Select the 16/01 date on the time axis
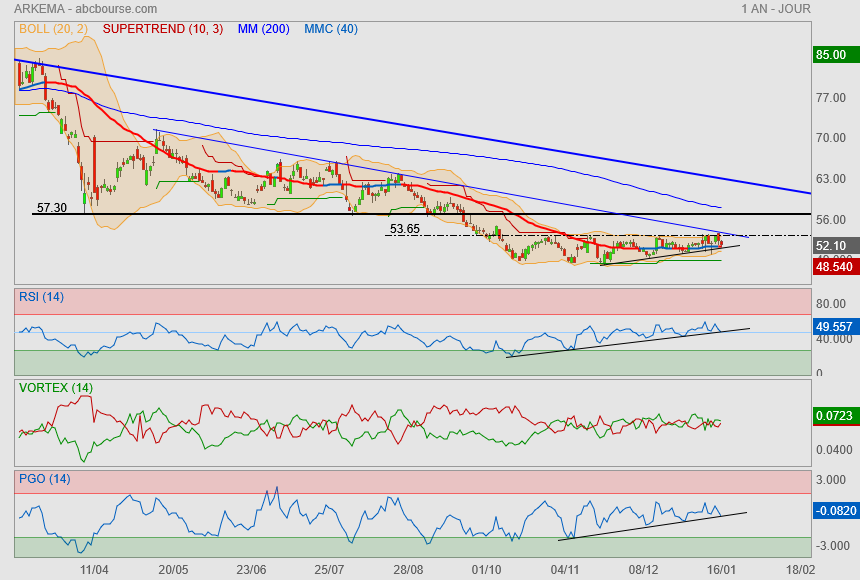The width and height of the screenshot is (860, 580). click(720, 569)
